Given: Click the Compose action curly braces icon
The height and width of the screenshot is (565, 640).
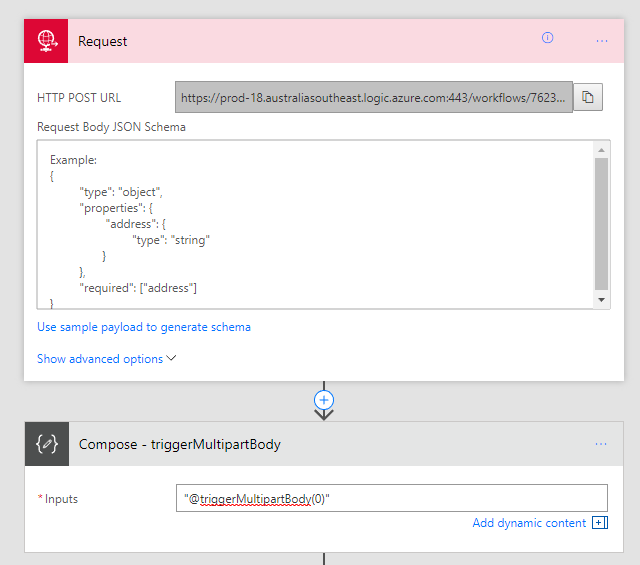Looking at the screenshot, I should coord(46,444).
